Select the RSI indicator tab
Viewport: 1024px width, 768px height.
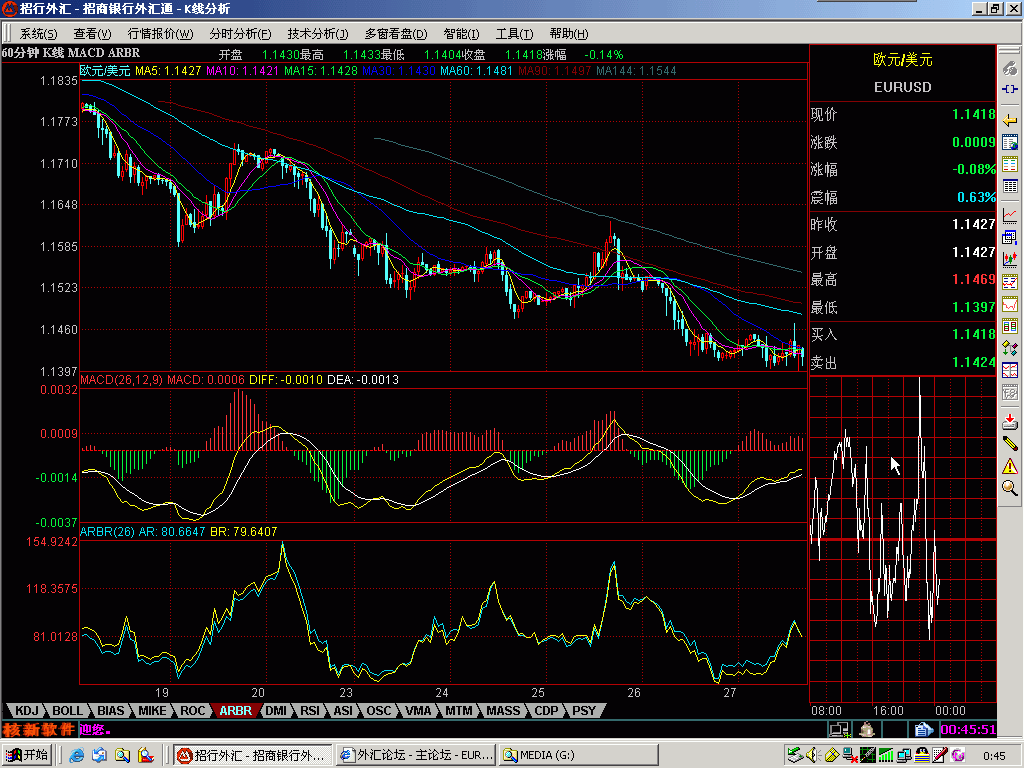click(x=310, y=711)
